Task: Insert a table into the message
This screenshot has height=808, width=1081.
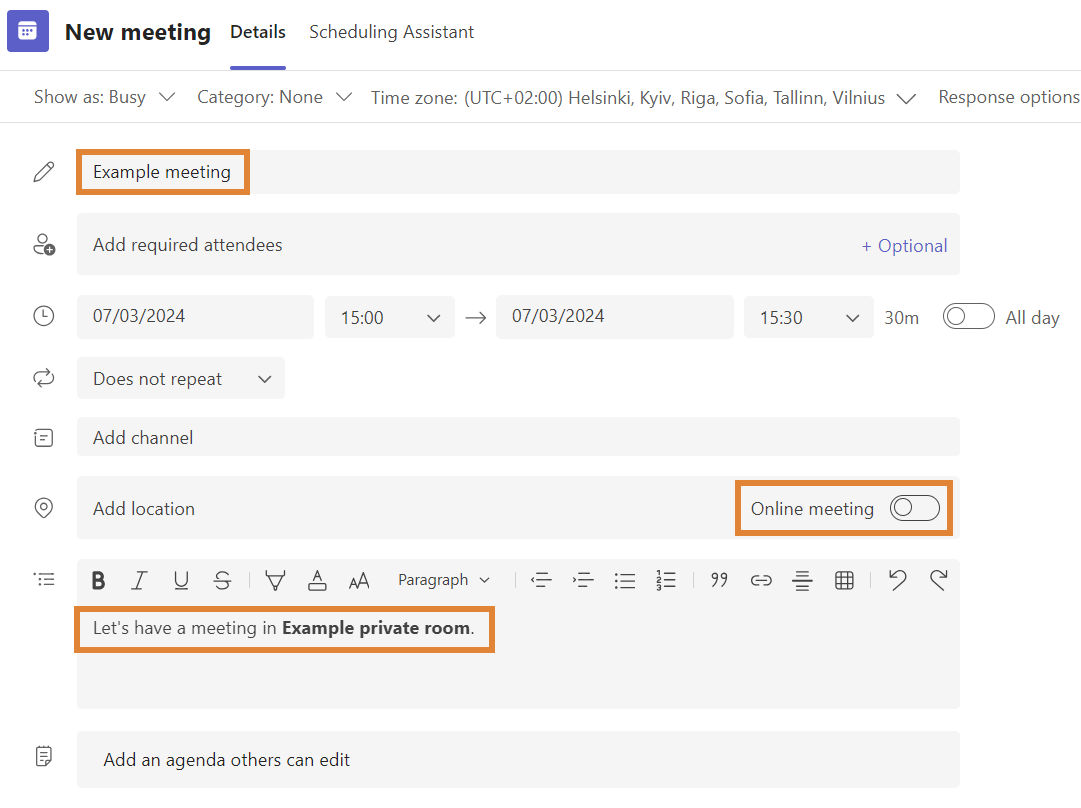Action: [x=844, y=580]
